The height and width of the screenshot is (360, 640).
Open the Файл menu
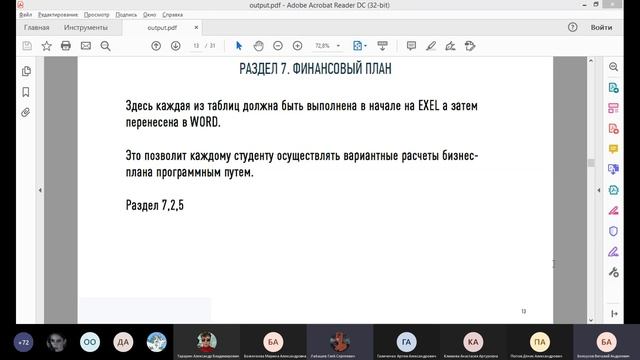[x=25, y=15]
